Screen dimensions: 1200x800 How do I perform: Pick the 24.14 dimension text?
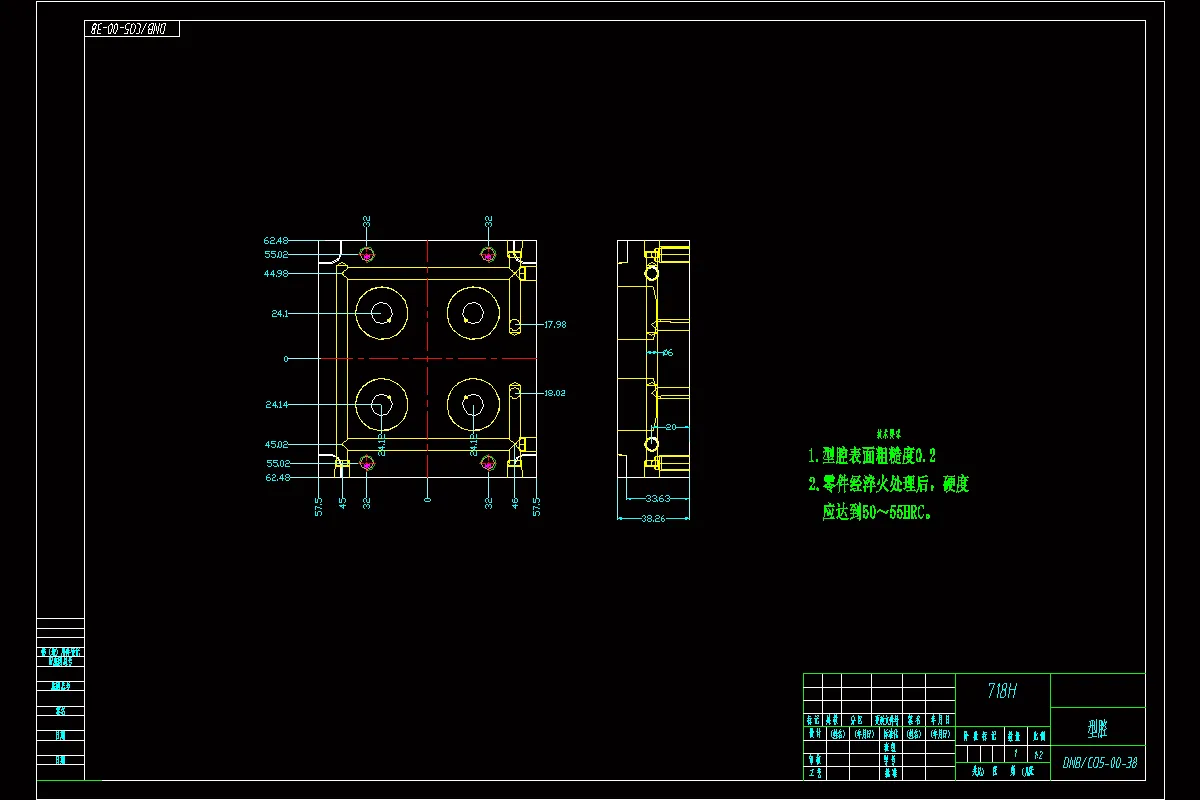pyautogui.click(x=276, y=405)
